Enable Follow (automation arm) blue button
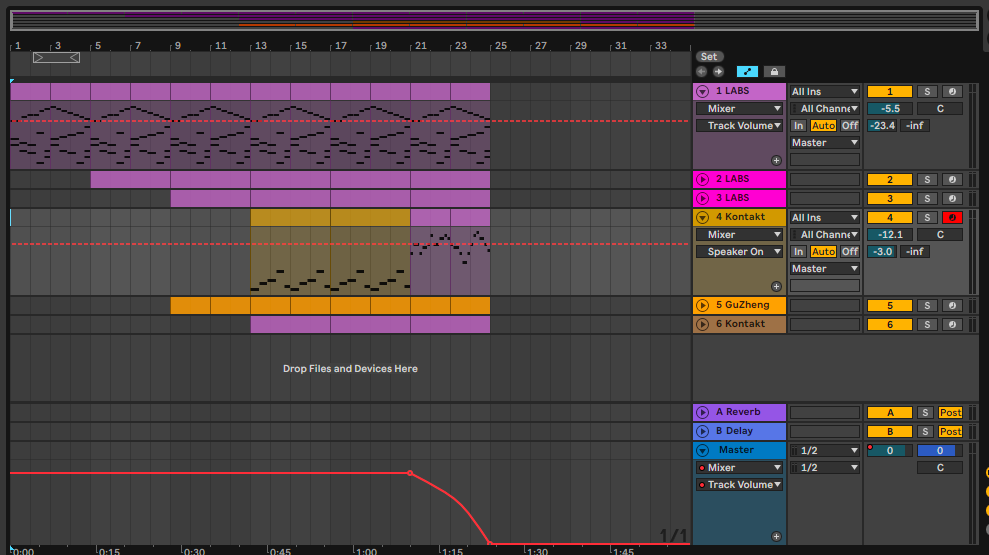Image resolution: width=989 pixels, height=555 pixels. pyautogui.click(x=747, y=72)
